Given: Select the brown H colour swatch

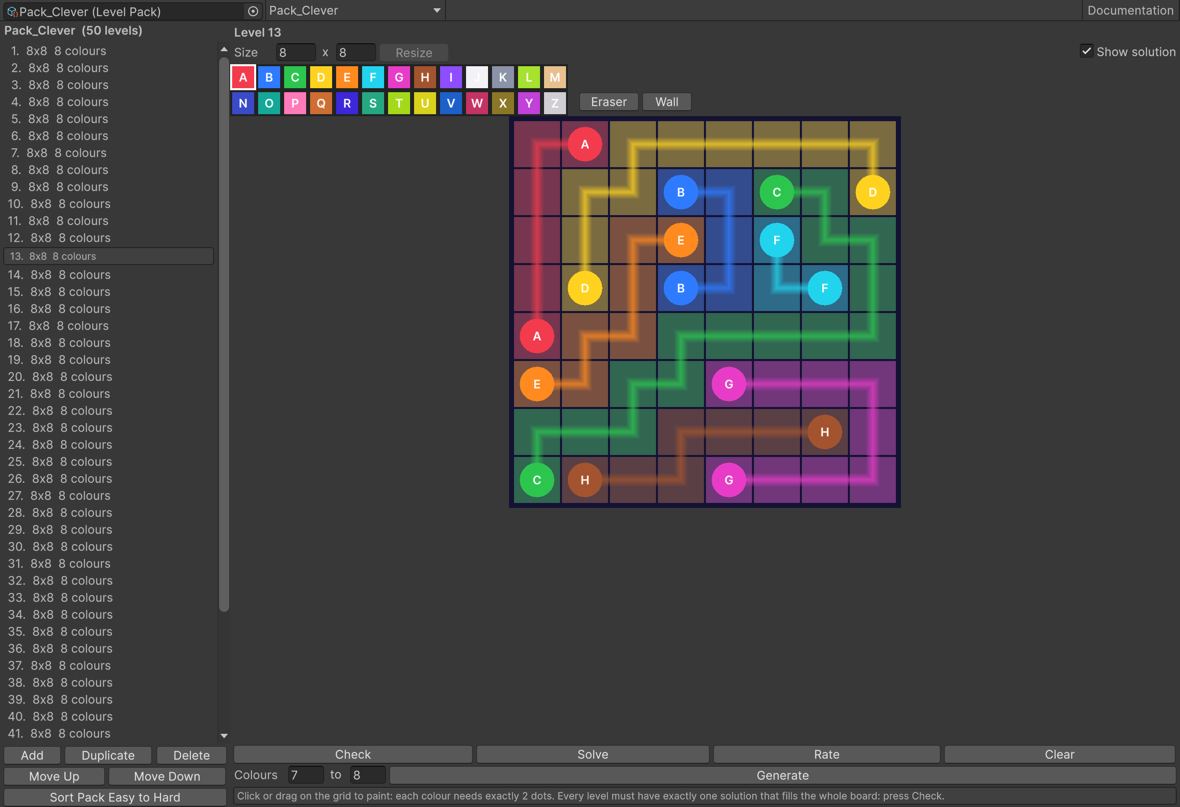Looking at the screenshot, I should tap(424, 77).
